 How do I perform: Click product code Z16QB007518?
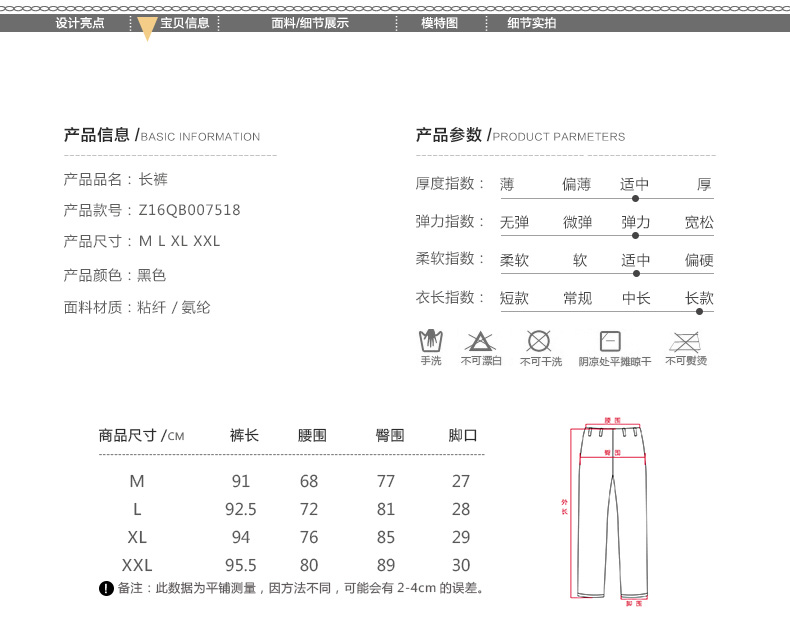click(189, 210)
